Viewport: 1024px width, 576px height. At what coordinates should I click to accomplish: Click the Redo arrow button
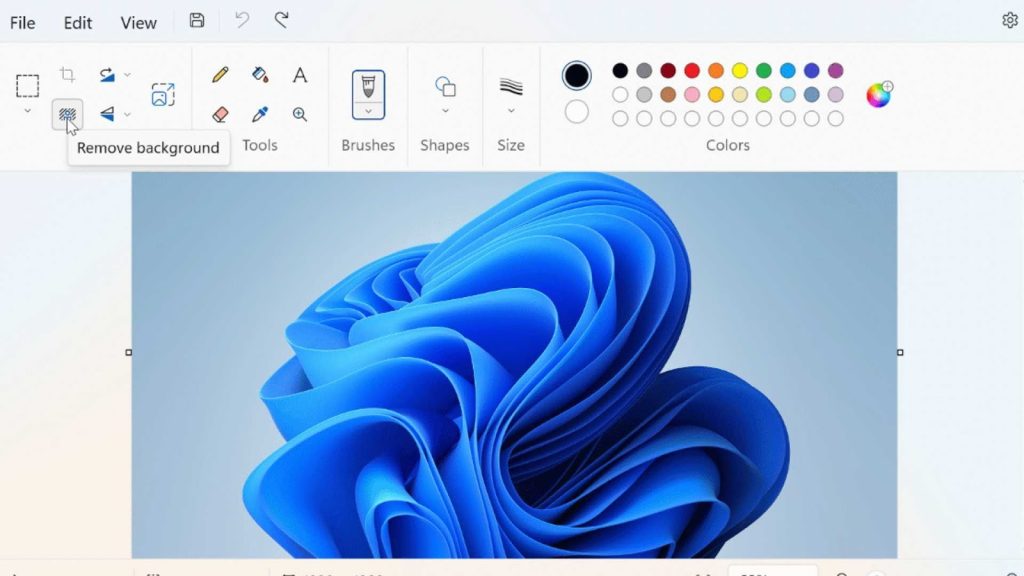[282, 21]
